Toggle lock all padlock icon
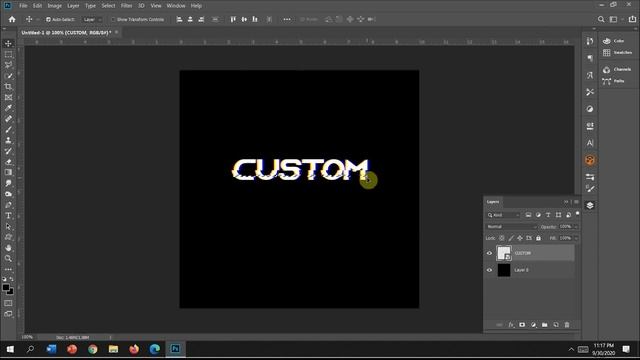Viewport: 640px width, 360px height. 538,238
